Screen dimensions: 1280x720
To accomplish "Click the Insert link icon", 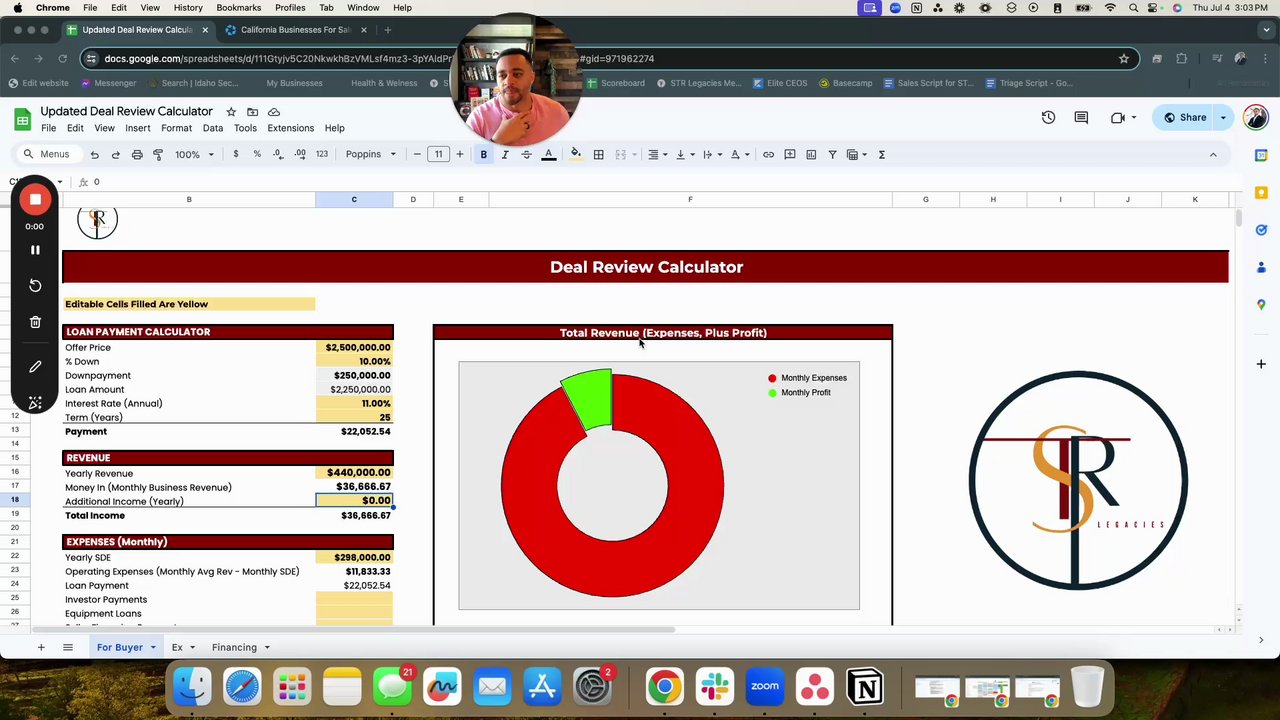I will click(768, 154).
